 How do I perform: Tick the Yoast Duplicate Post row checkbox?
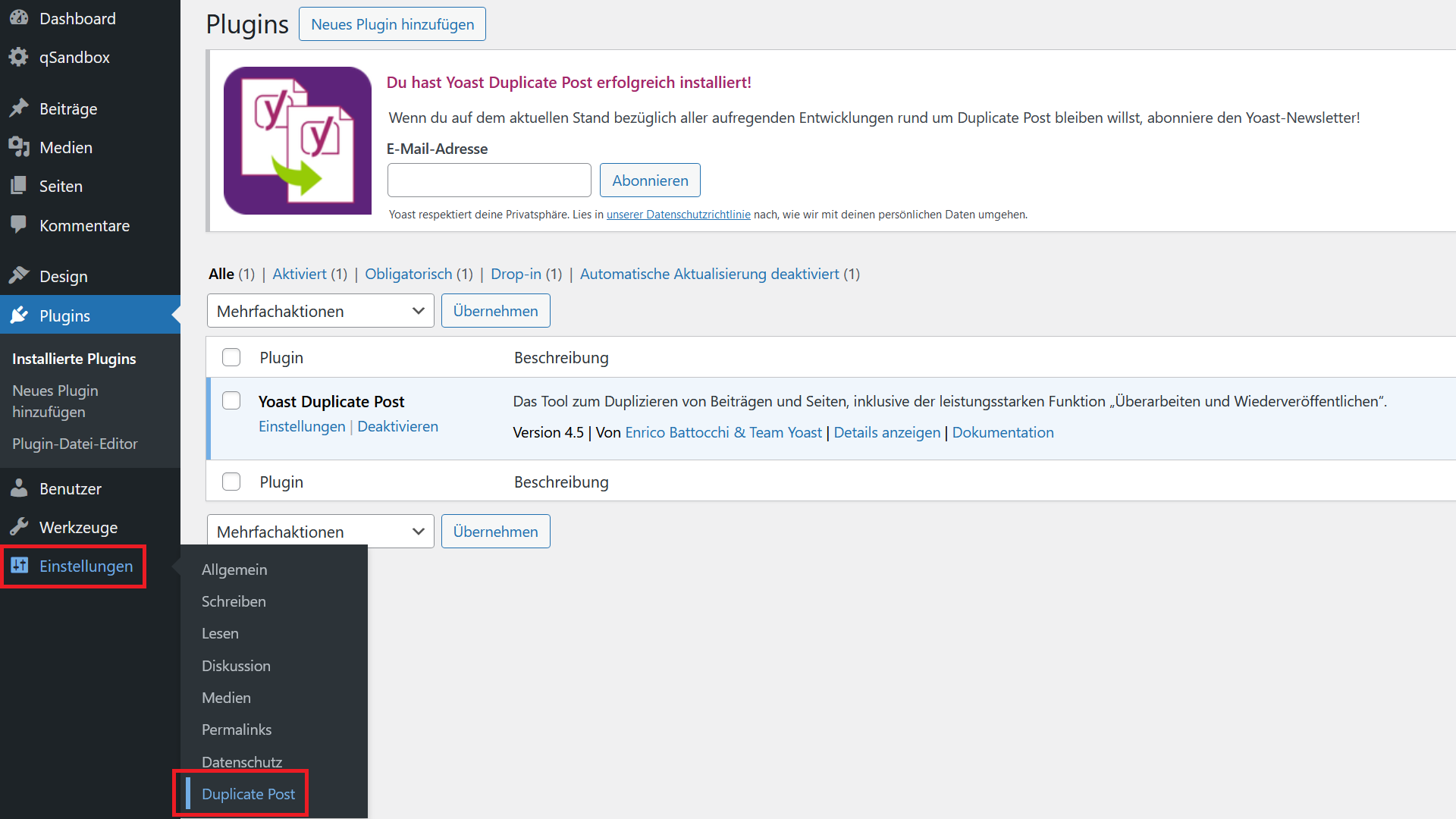pyautogui.click(x=231, y=400)
